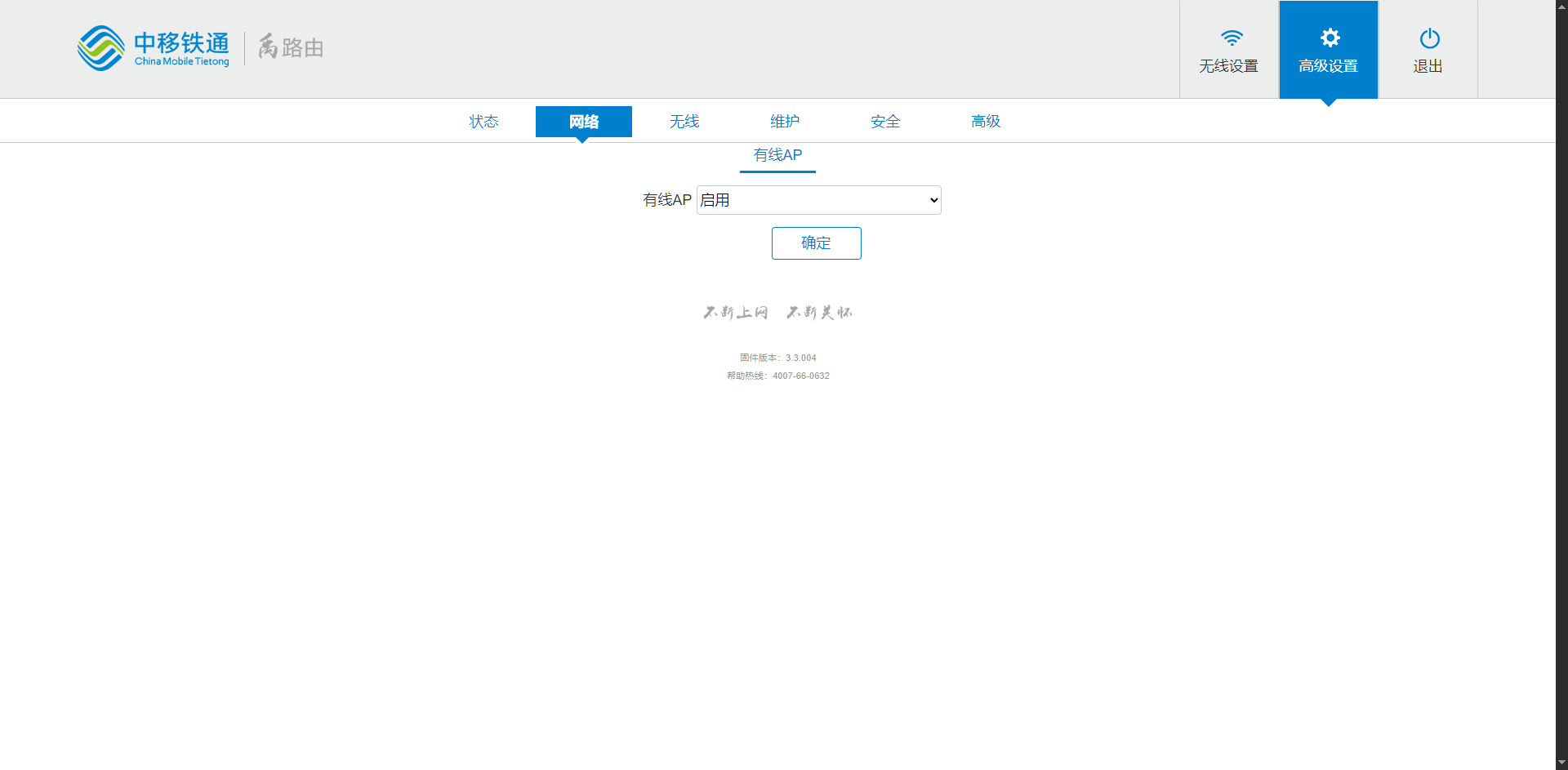1568x770 pixels.
Task: Click the 退出 power icon to log out
Action: pos(1429,38)
